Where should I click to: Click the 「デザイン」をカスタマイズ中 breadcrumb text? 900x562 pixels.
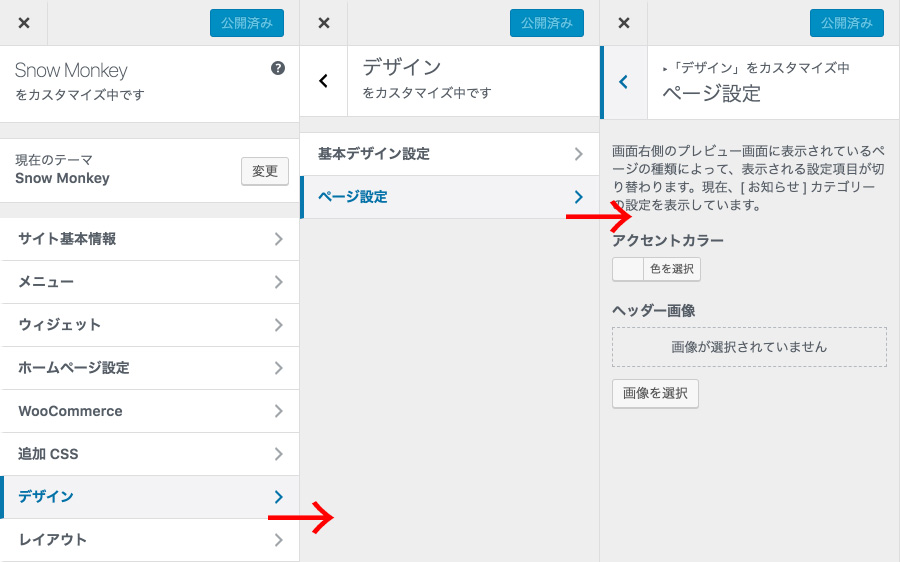[759, 68]
